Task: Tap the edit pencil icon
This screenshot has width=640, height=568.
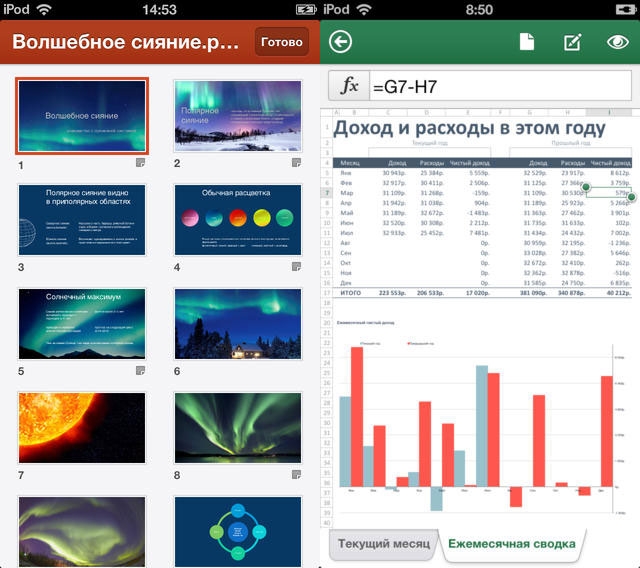Action: click(573, 42)
